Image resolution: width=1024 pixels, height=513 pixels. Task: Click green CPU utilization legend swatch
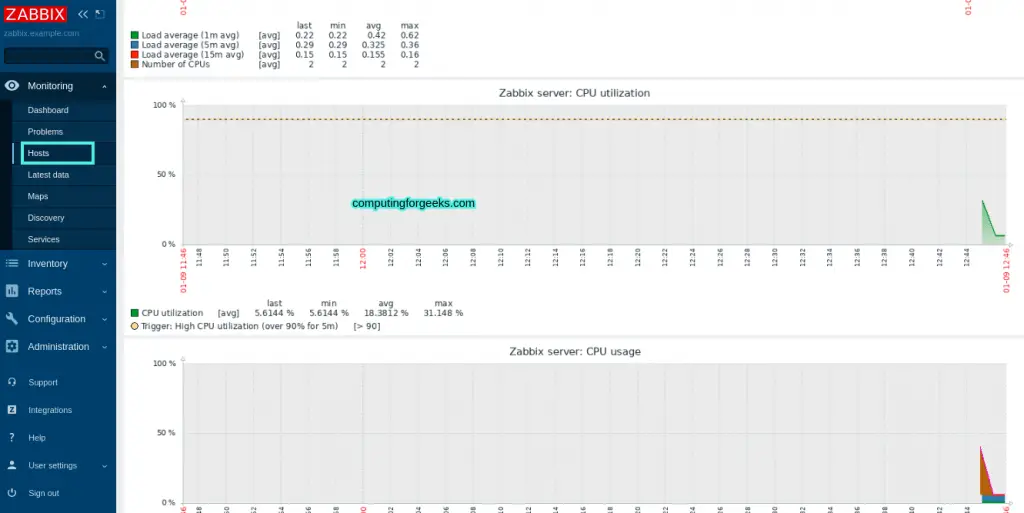click(x=135, y=313)
